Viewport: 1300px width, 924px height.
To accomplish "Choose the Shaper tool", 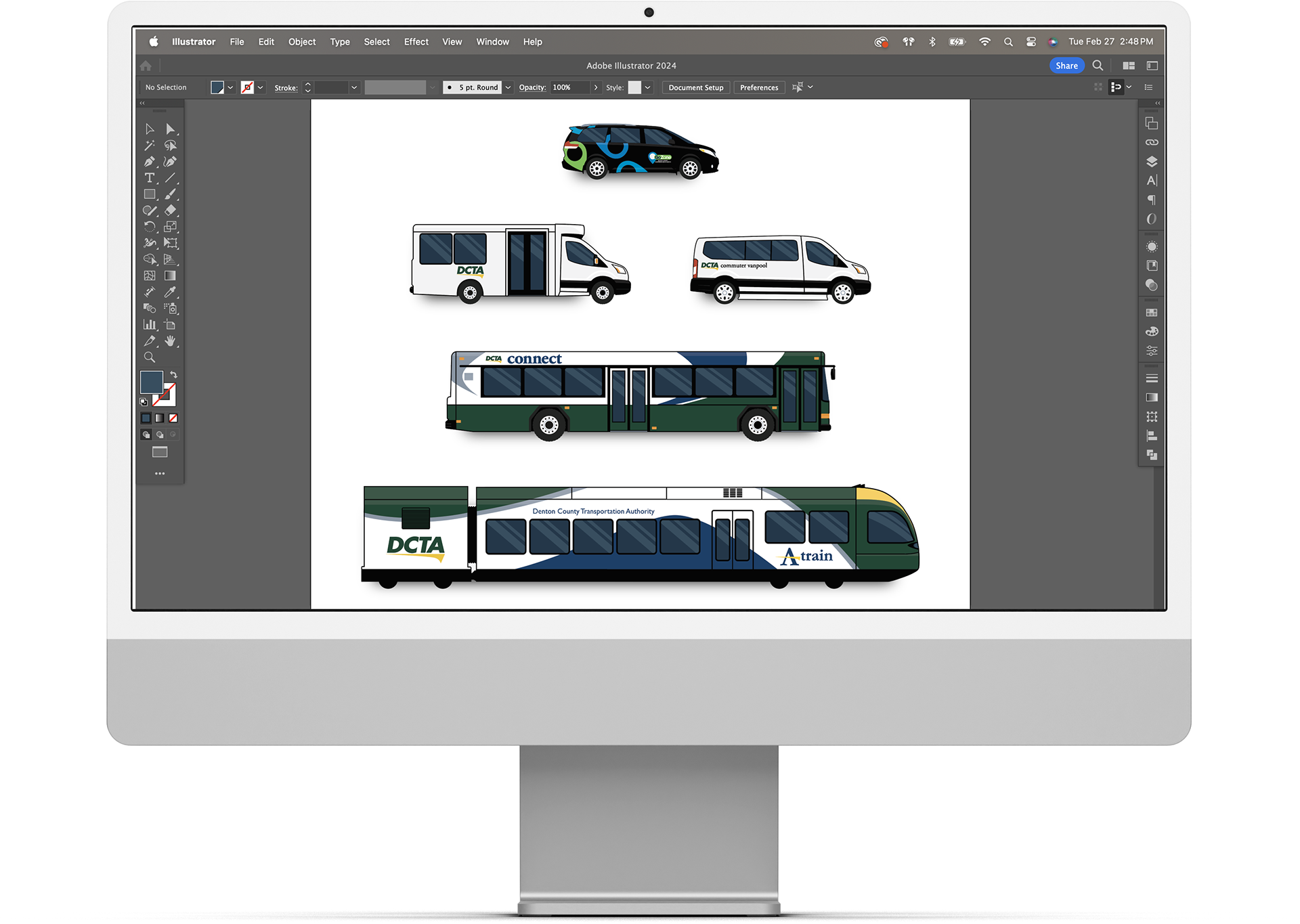I will pos(150,211).
